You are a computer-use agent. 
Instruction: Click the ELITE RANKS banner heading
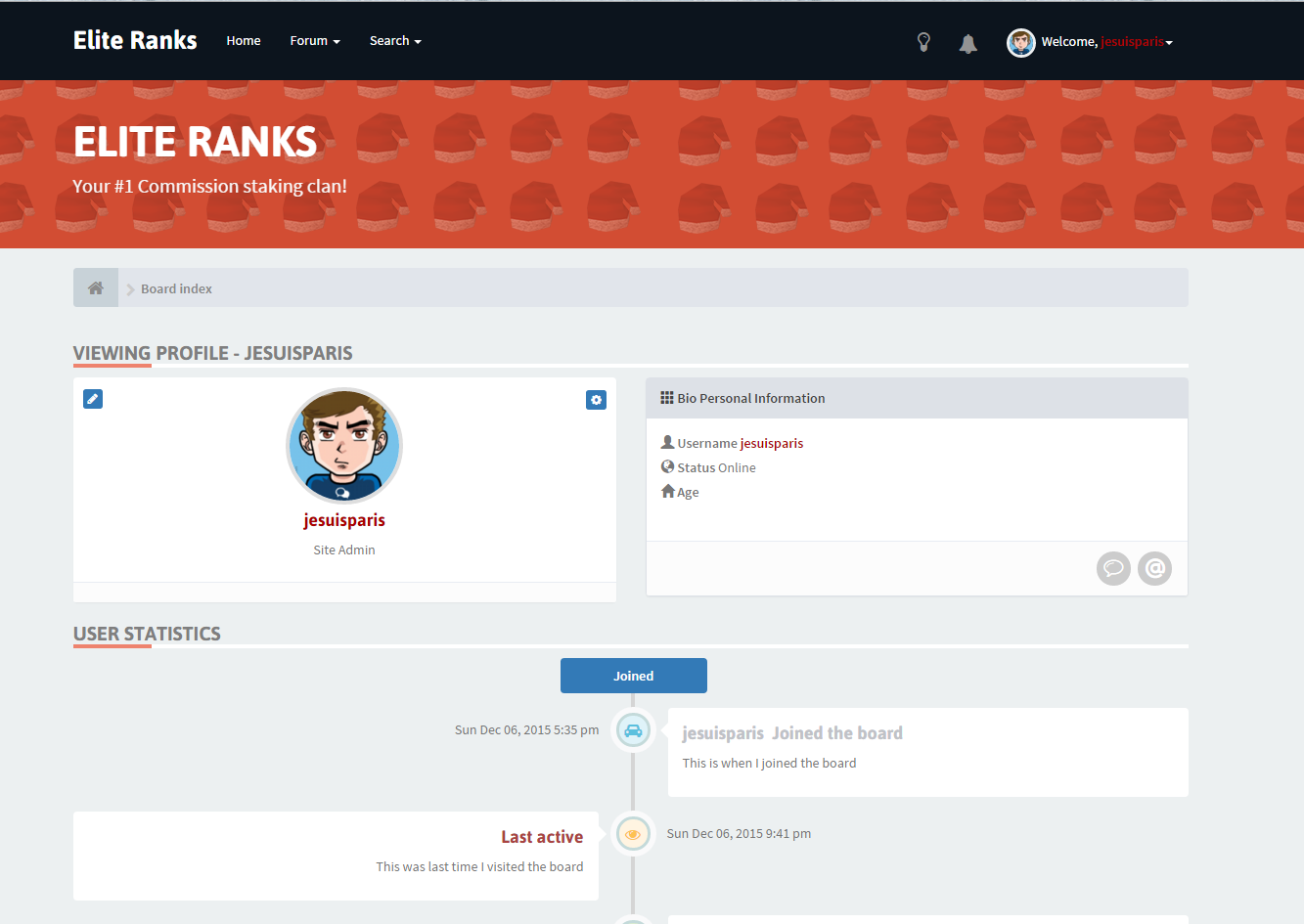[x=195, y=142]
